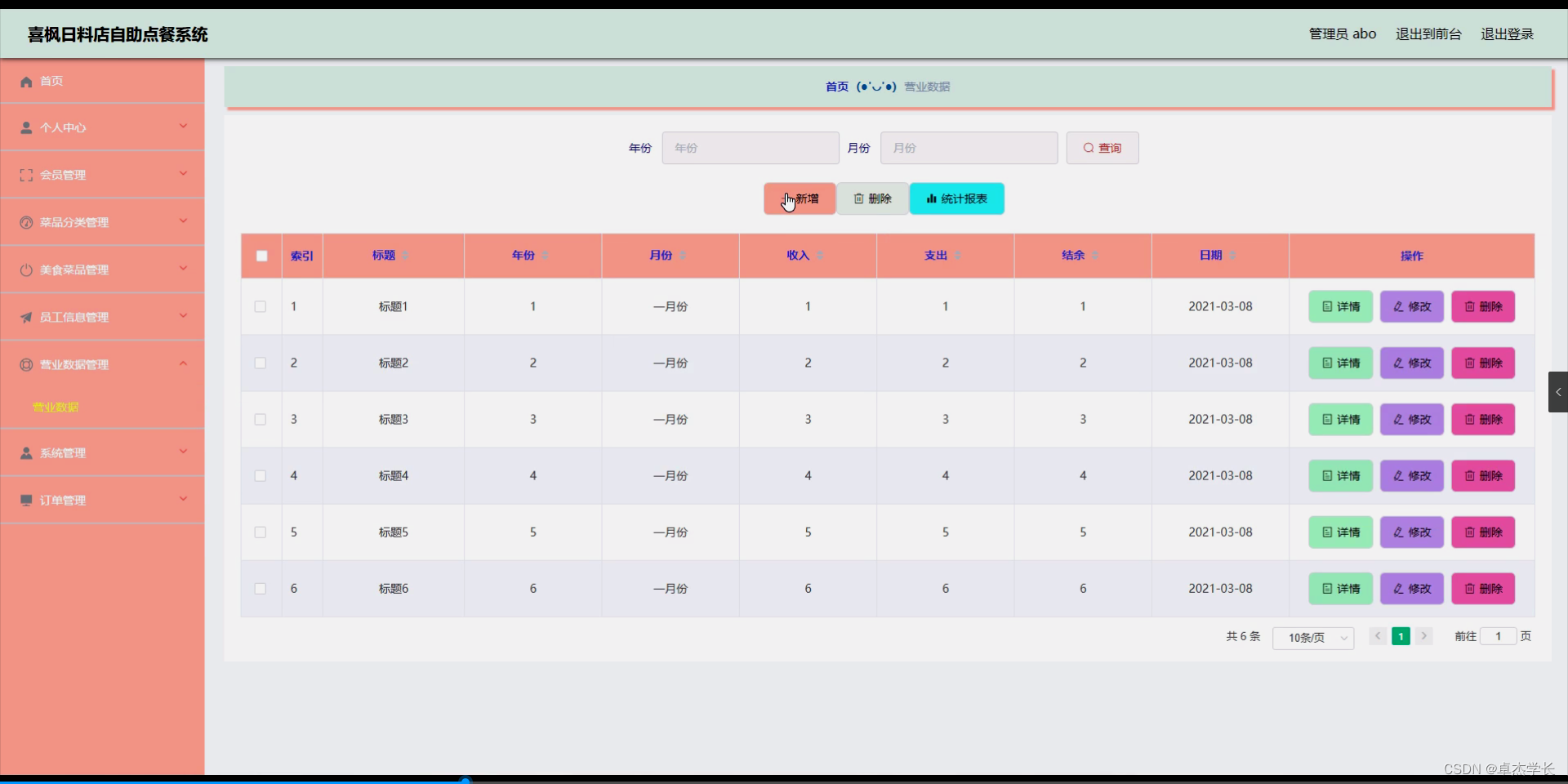
Task: Check the select-all checkbox in table header
Action: [261, 256]
